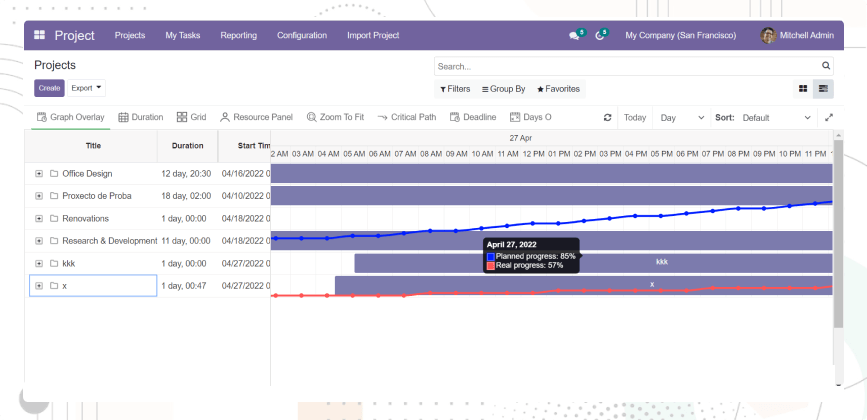Click the Search input field
The height and width of the screenshot is (420, 867).
[x=627, y=66]
